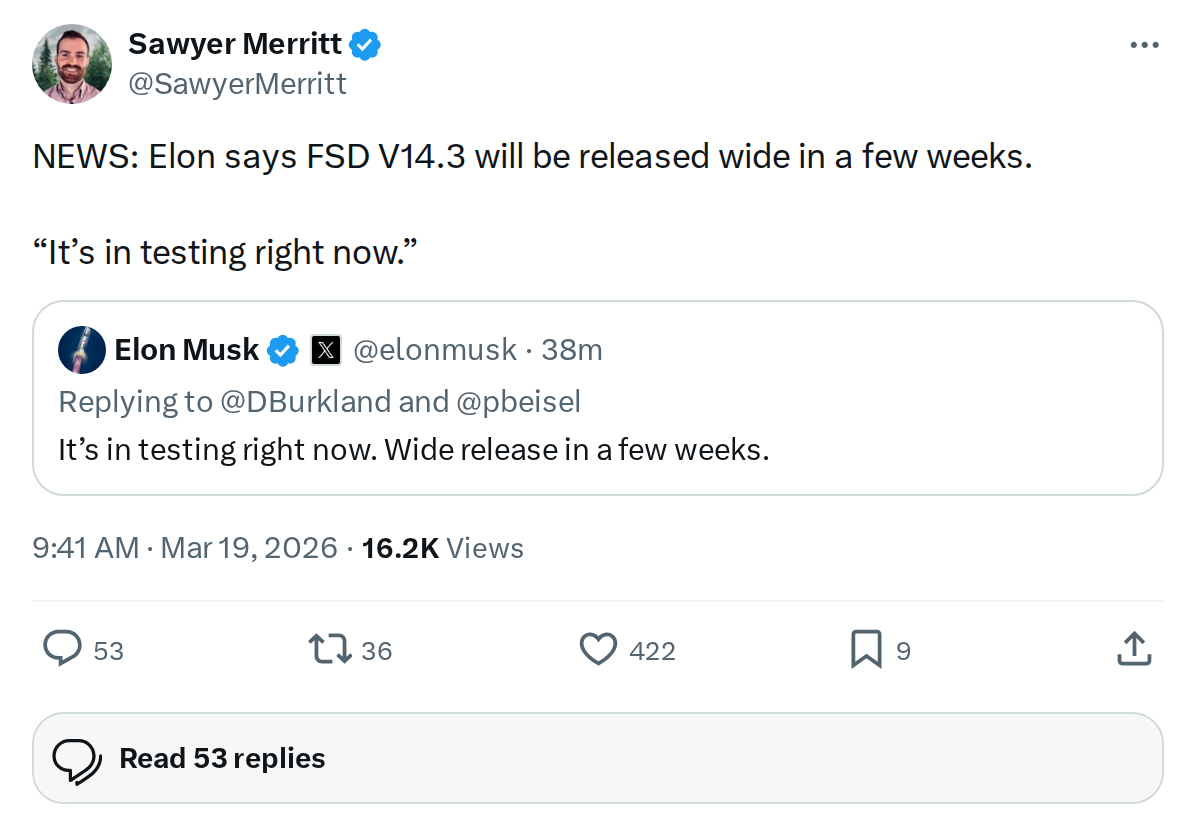Open Sawyer Merritt's profile via his avatar

point(71,62)
